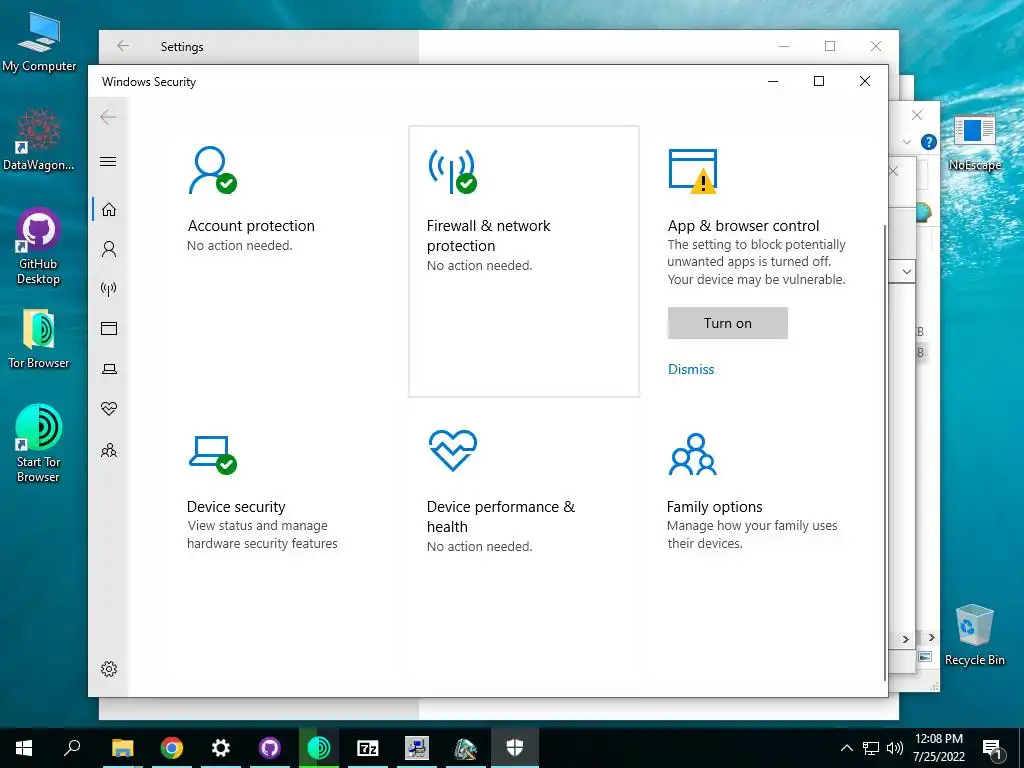Open the Device security laptop icon
The width and height of the screenshot is (1024, 768).
pyautogui.click(x=213, y=455)
